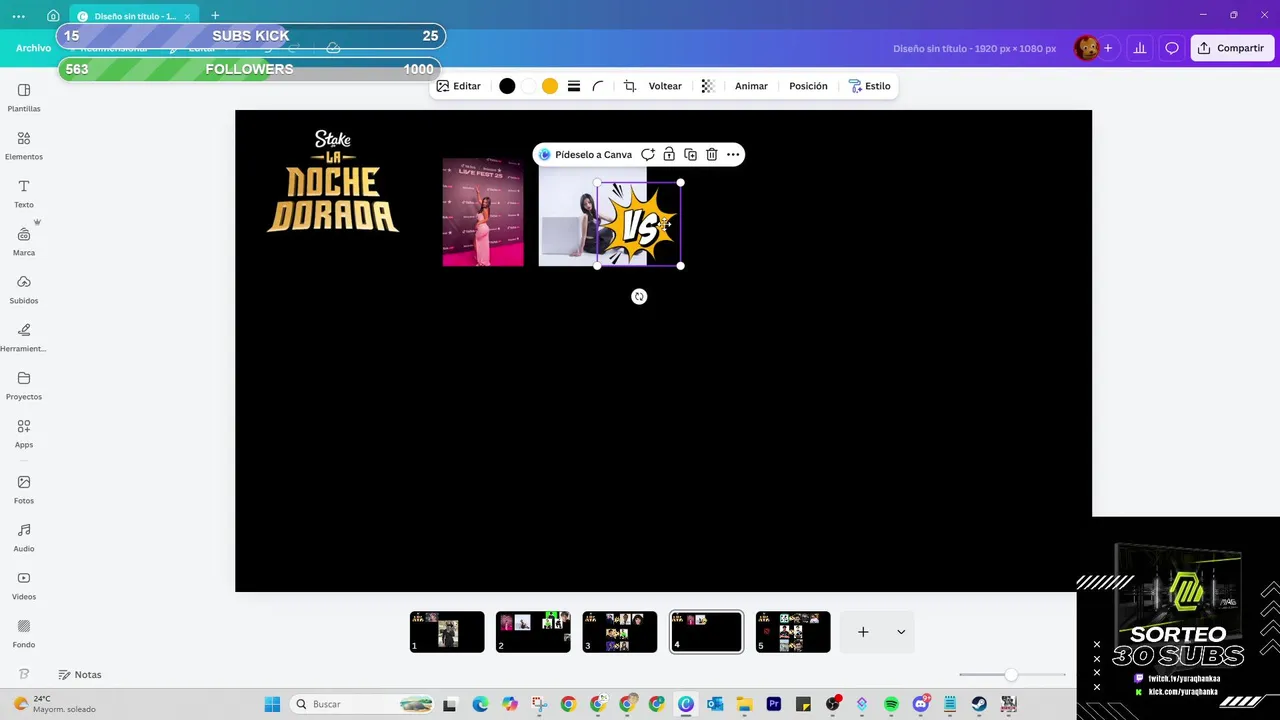Open Notas at bottom

80,675
